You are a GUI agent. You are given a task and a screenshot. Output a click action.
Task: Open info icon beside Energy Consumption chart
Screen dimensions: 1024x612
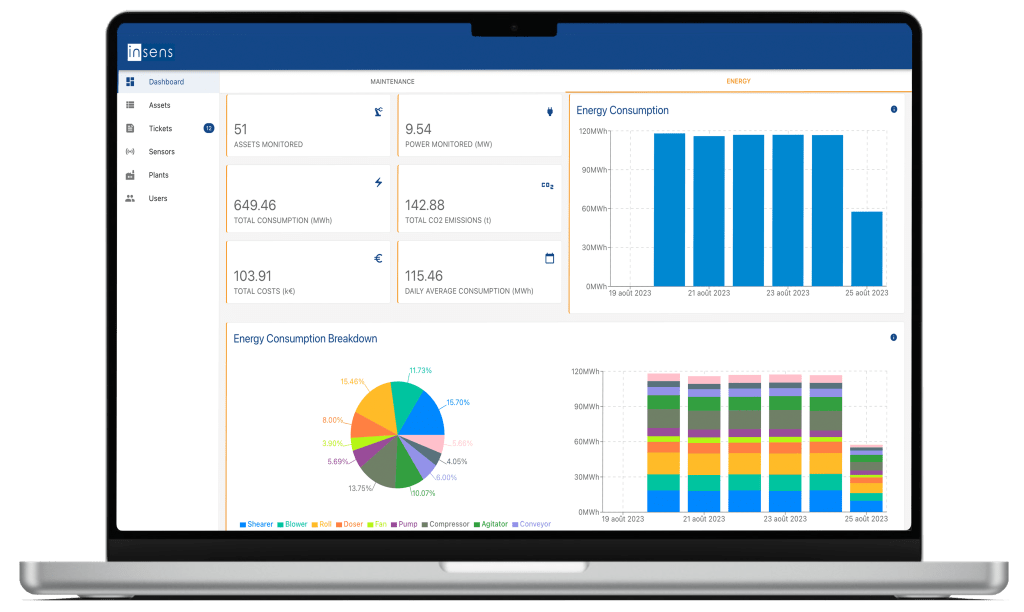point(893,110)
